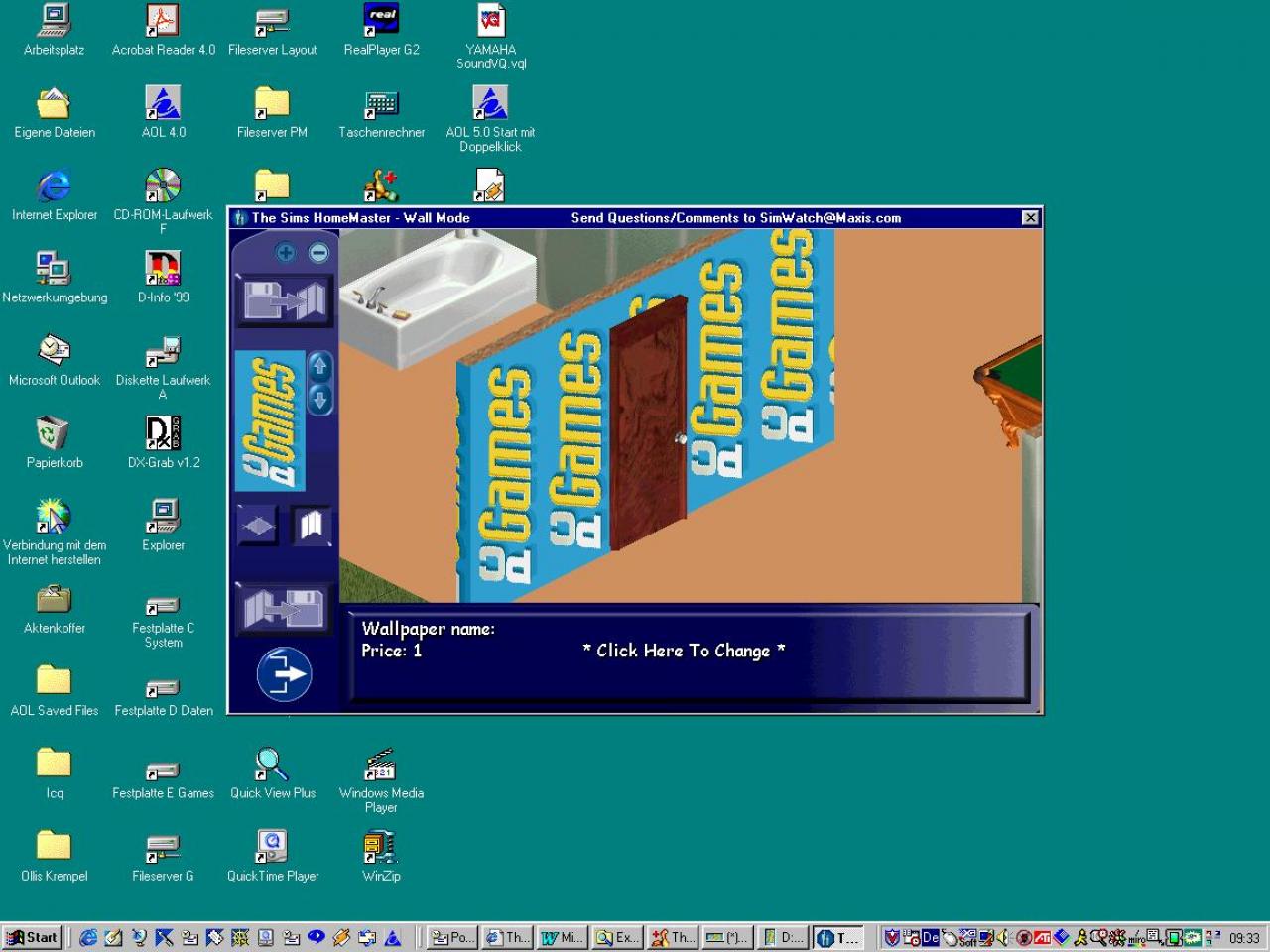This screenshot has height=952, width=1270.
Task: Launch Microsoft Outlook from the desktop
Action: [x=54, y=360]
